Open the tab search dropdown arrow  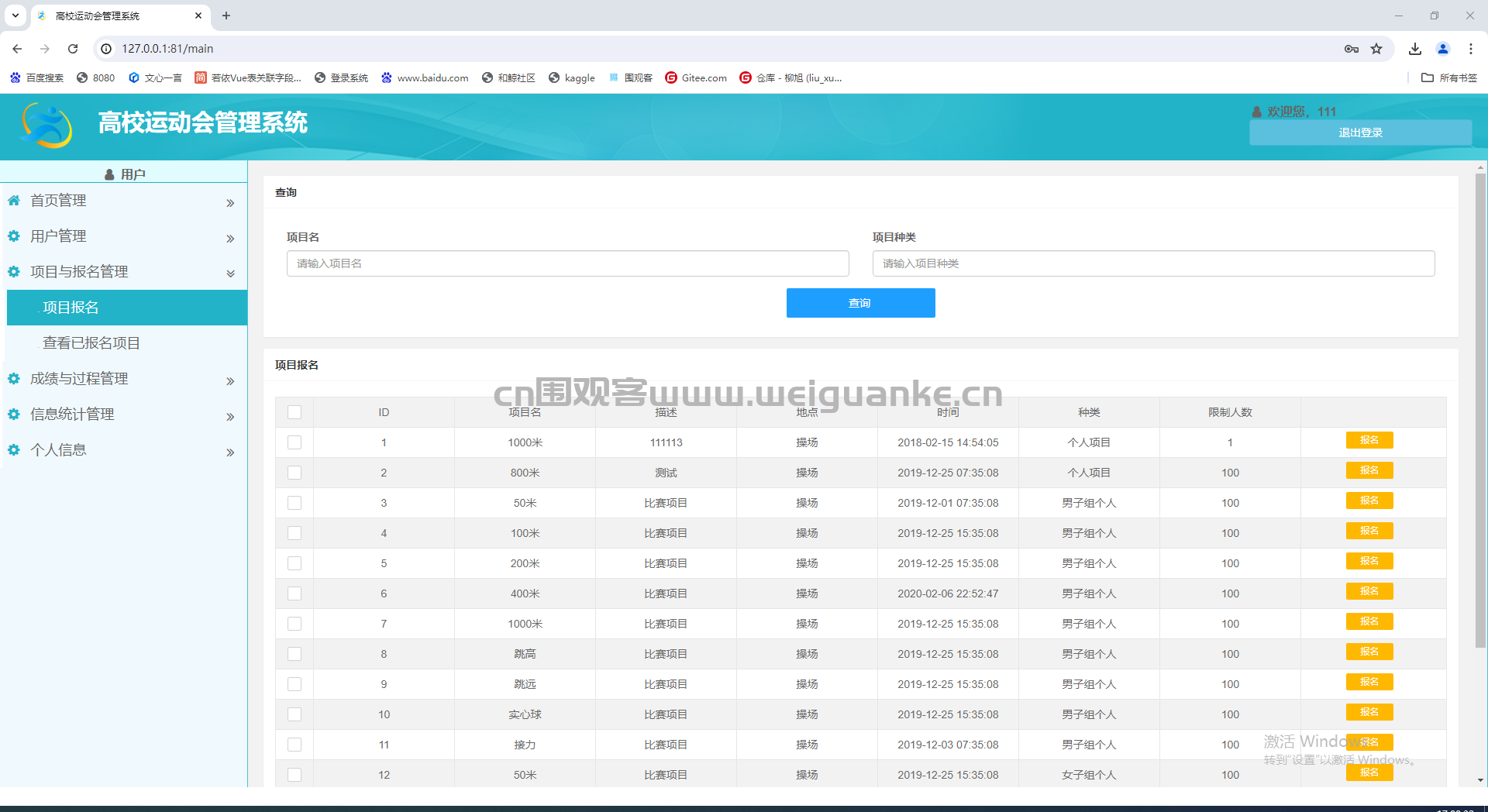[15, 15]
